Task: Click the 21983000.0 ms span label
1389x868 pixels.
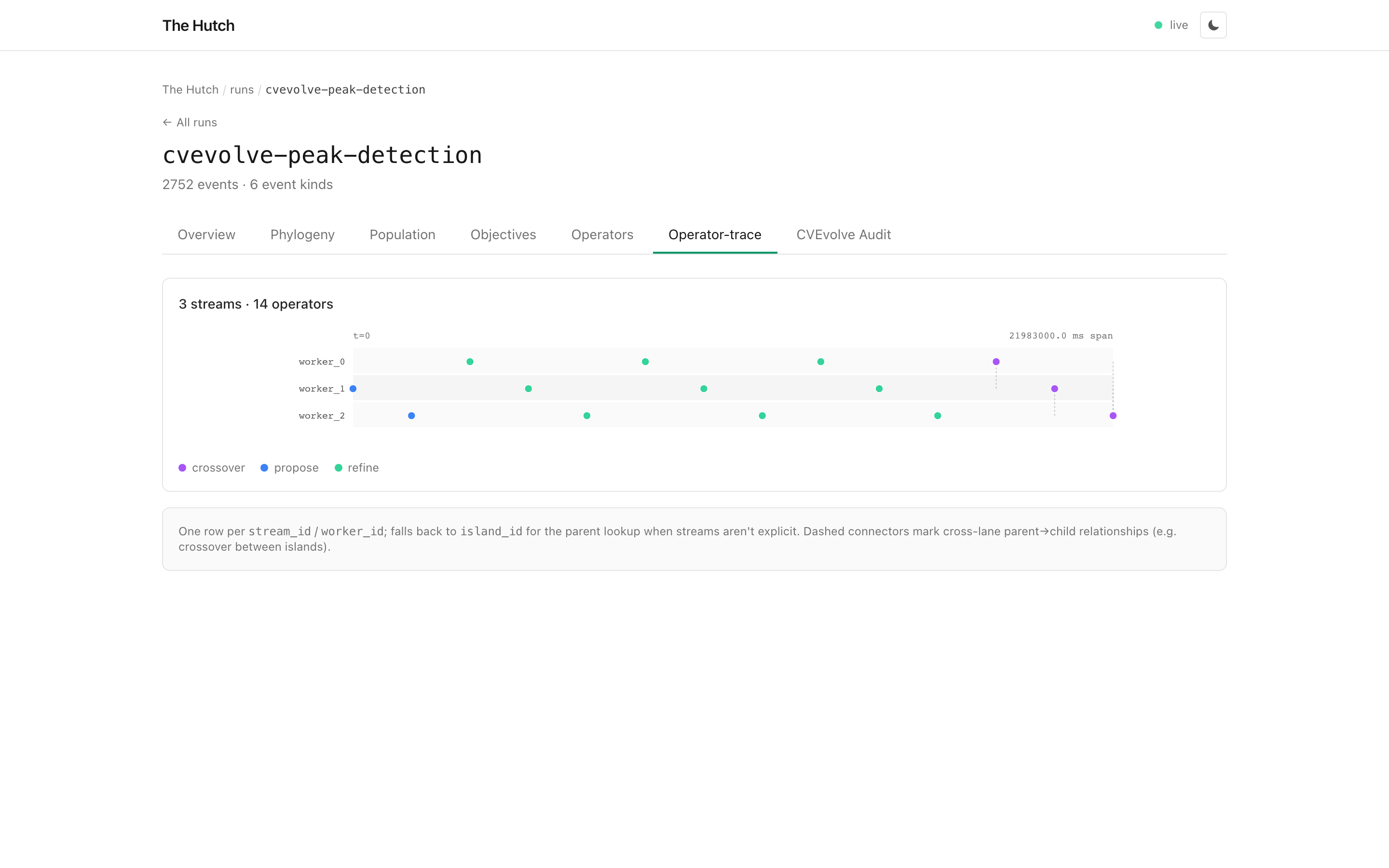Action: pos(1061,336)
